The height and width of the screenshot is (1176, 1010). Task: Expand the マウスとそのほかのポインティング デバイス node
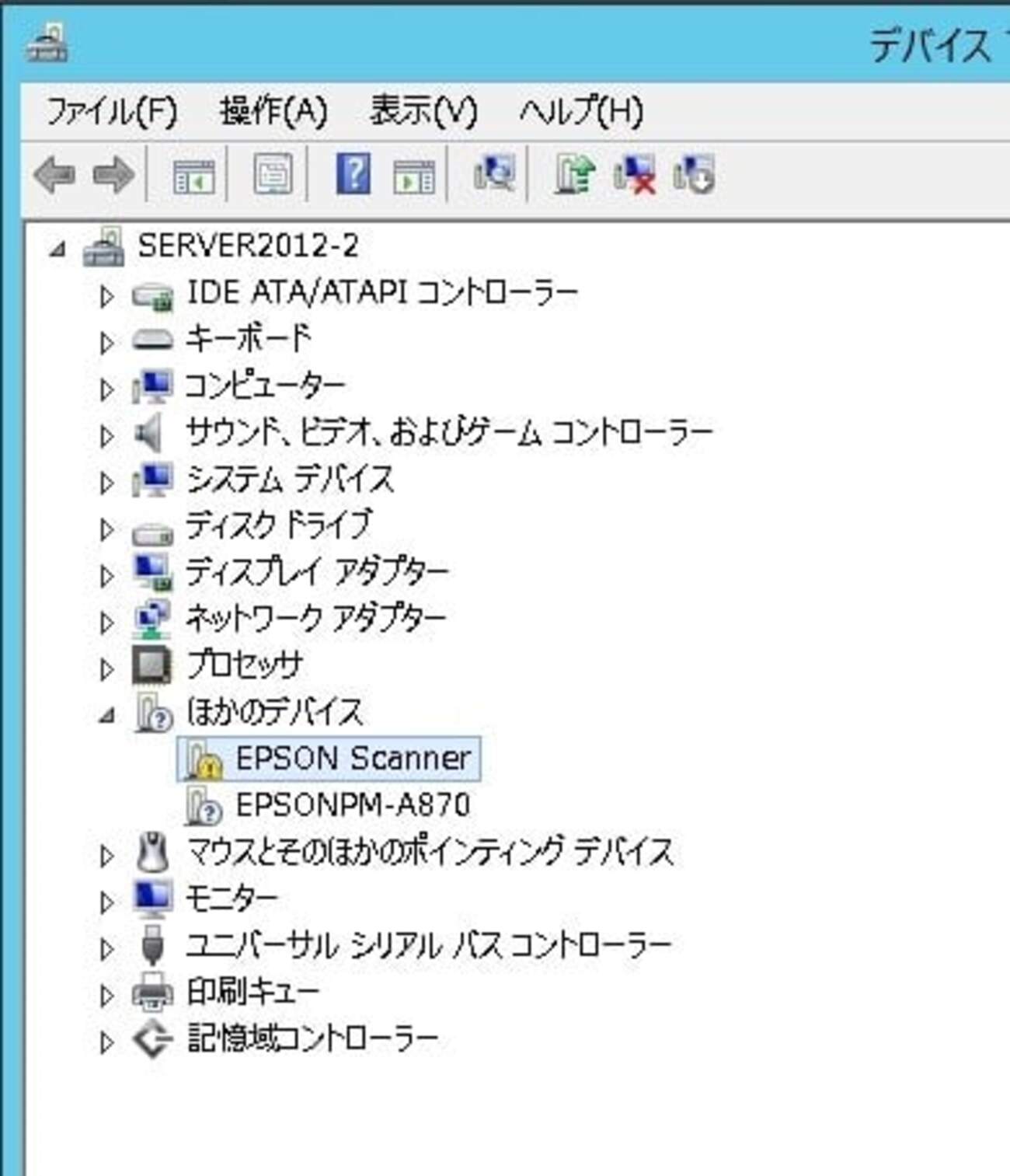click(x=106, y=855)
